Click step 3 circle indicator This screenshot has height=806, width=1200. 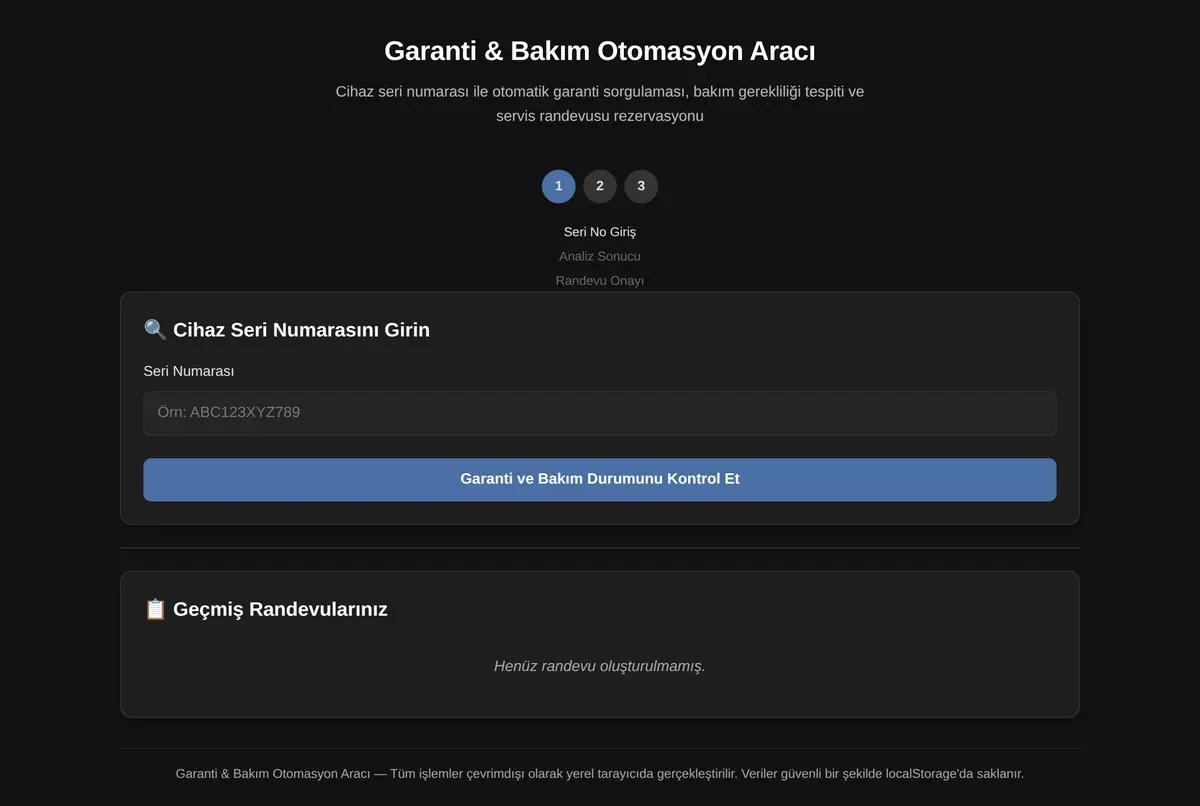coord(641,186)
